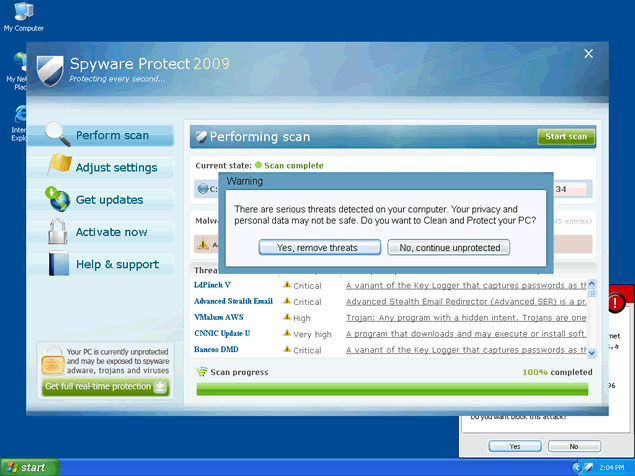635x476 pixels.
Task: Open the Help & support section
Action: (x=116, y=265)
